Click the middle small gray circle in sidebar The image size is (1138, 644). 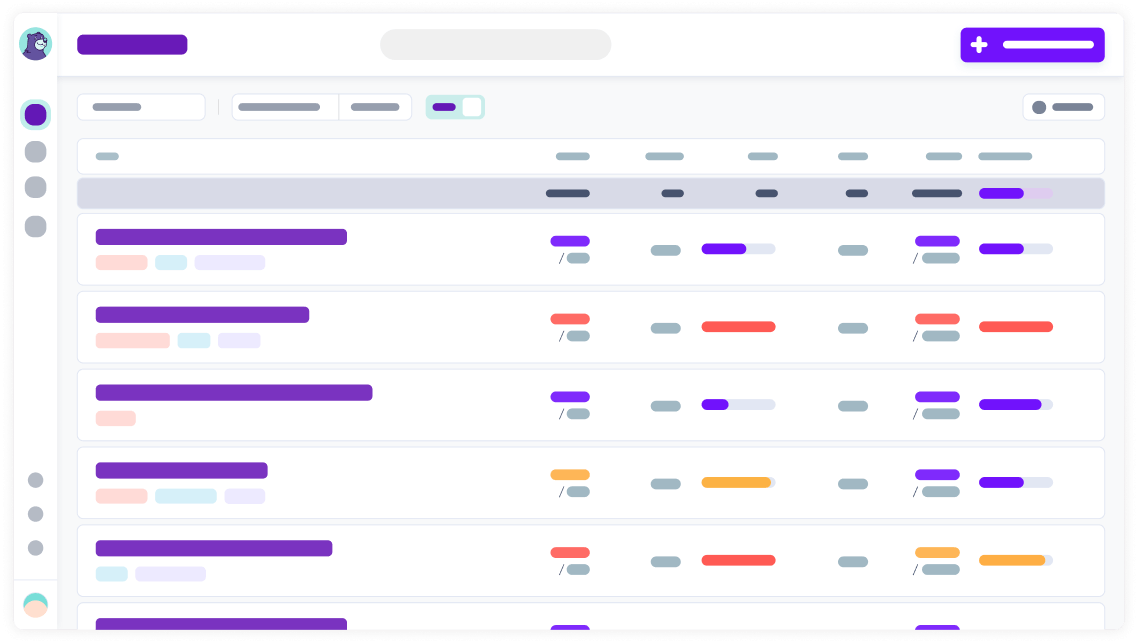36,514
